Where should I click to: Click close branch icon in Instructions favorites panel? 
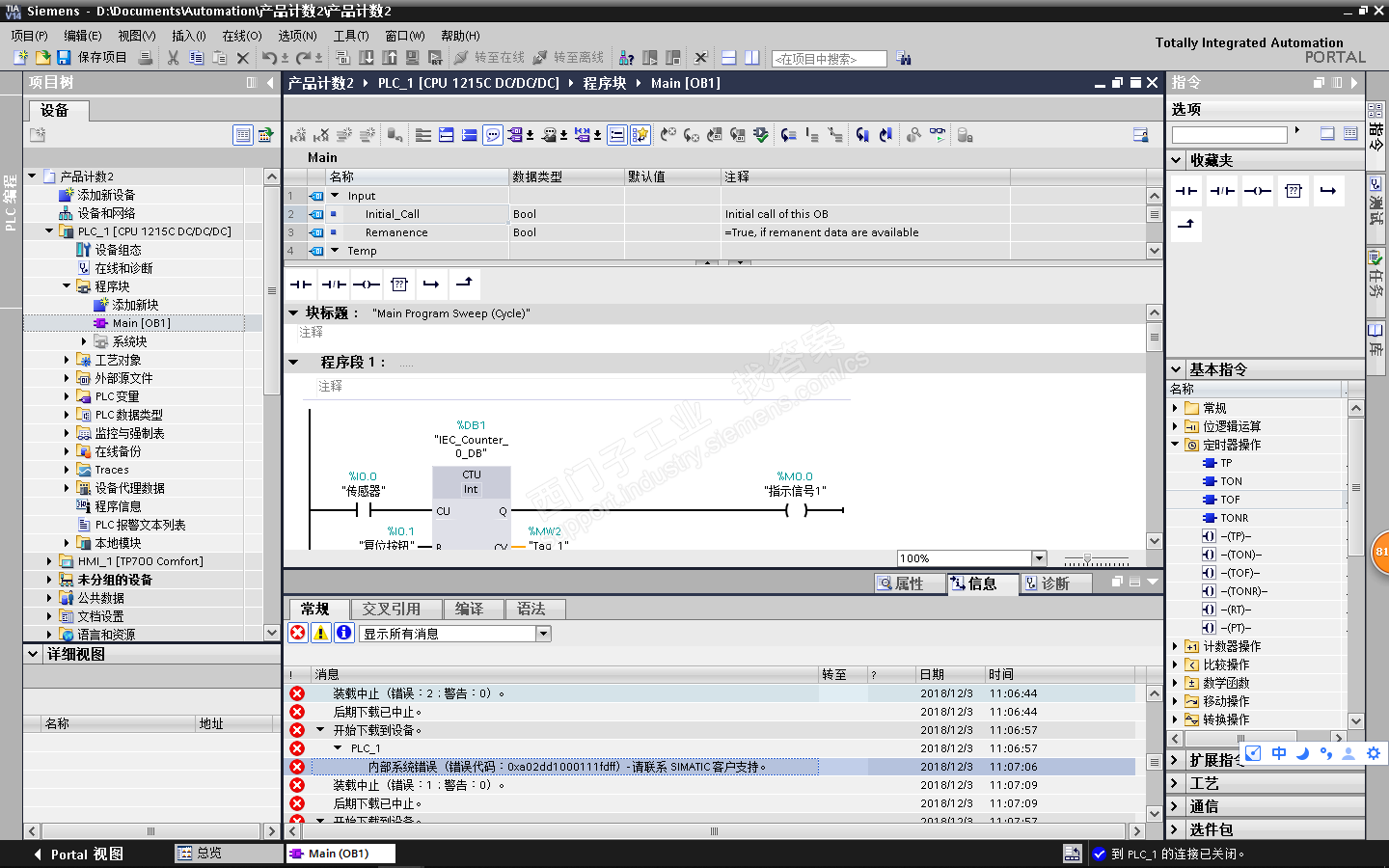(x=1186, y=225)
